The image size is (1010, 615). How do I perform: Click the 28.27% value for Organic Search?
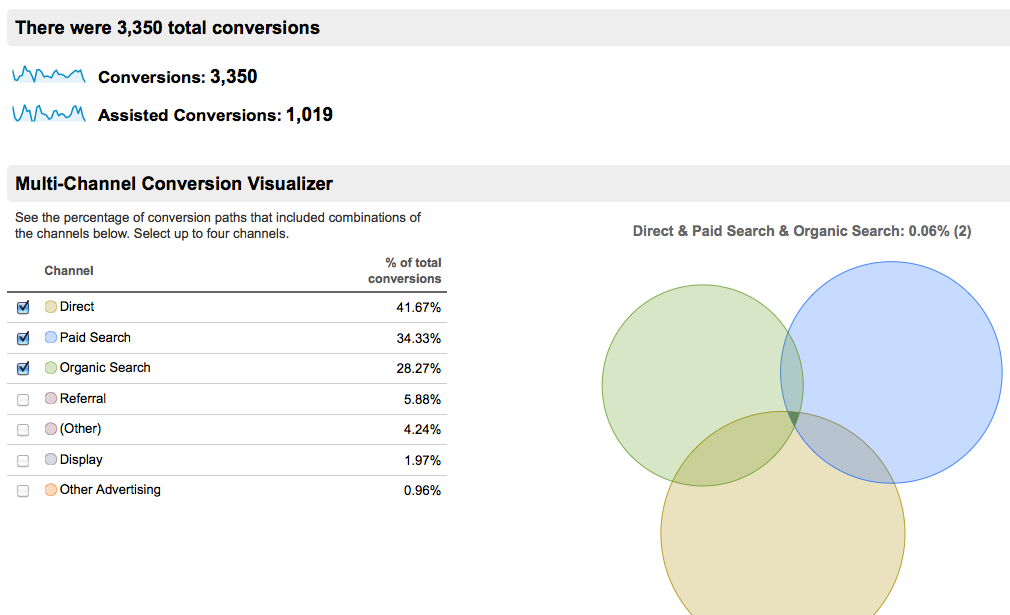pyautogui.click(x=419, y=368)
